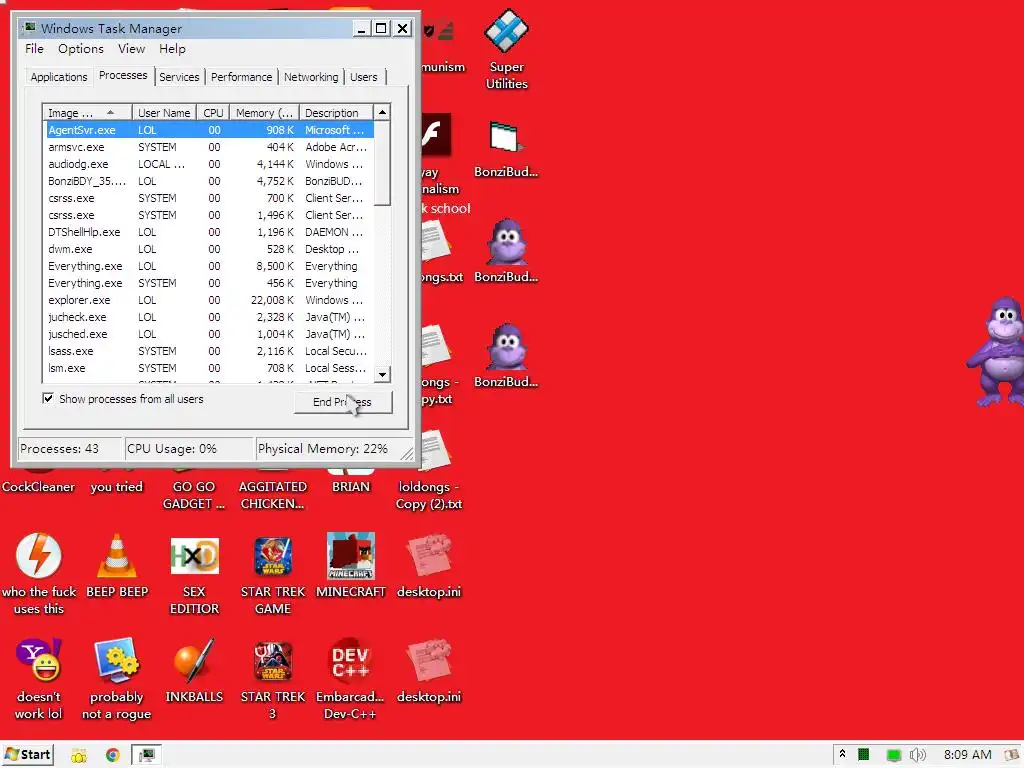Open the File menu in Task Manager
The image size is (1024, 768).
(34, 49)
